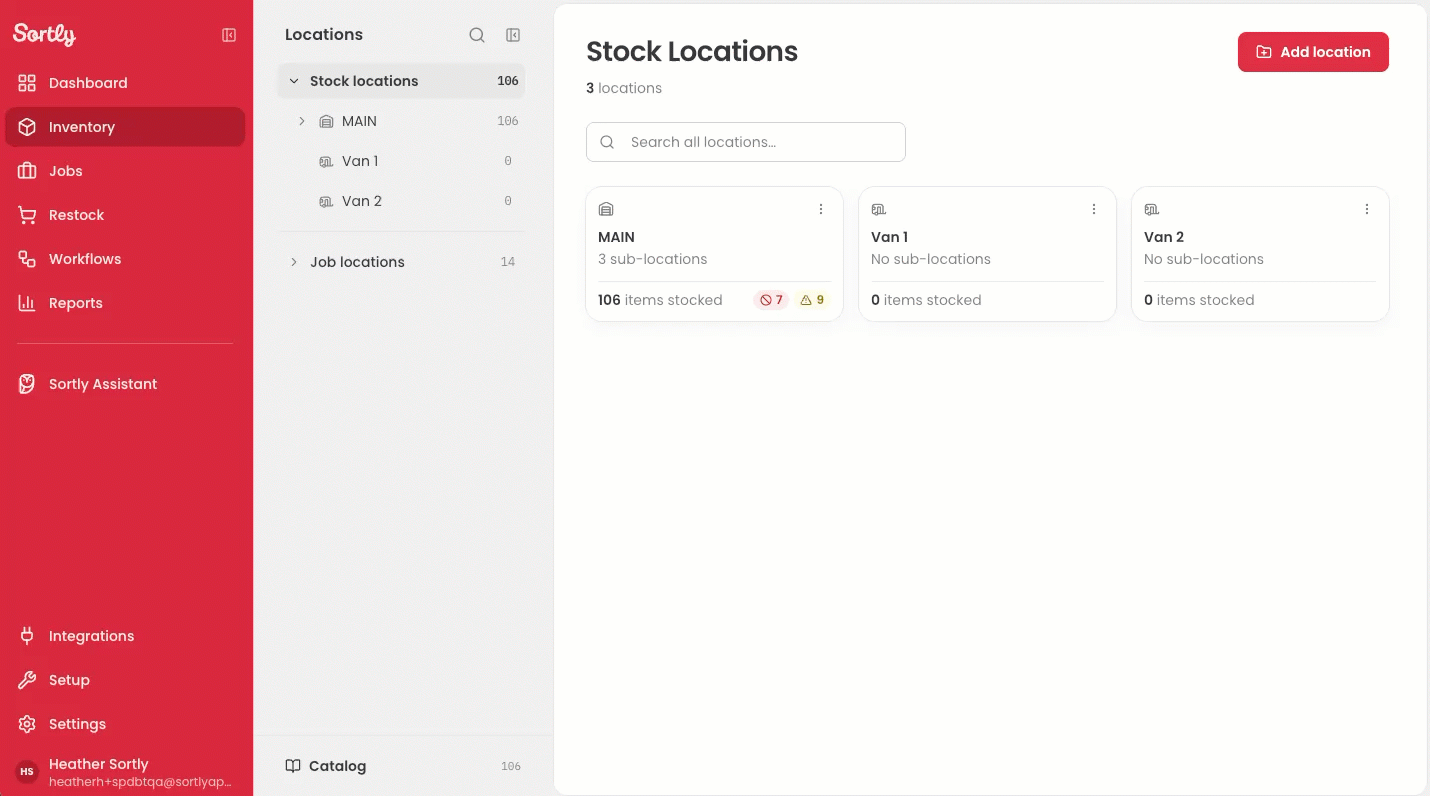
Task: Collapse the Locations panel
Action: (x=513, y=35)
